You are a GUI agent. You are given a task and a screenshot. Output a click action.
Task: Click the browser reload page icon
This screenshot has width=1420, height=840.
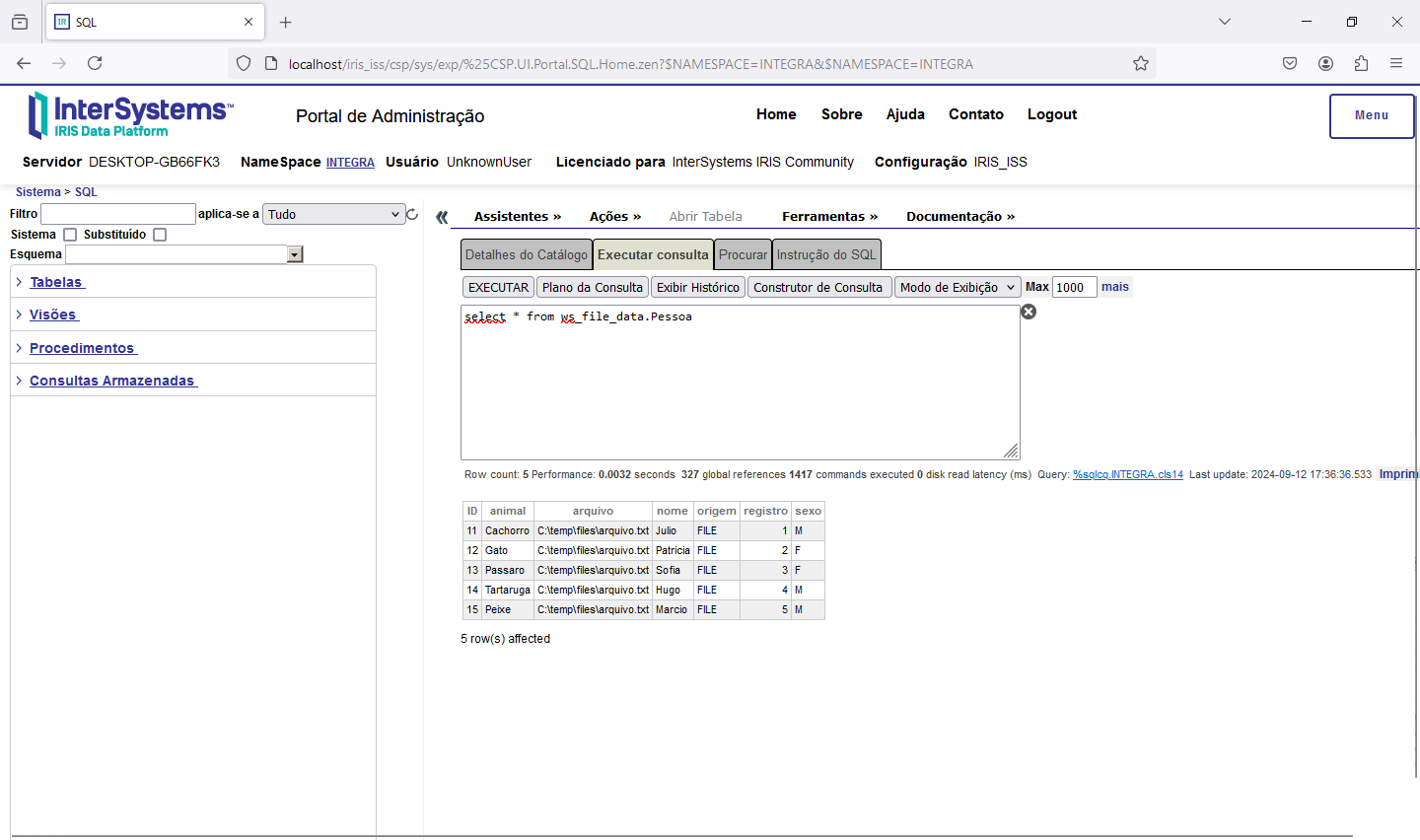click(x=95, y=63)
